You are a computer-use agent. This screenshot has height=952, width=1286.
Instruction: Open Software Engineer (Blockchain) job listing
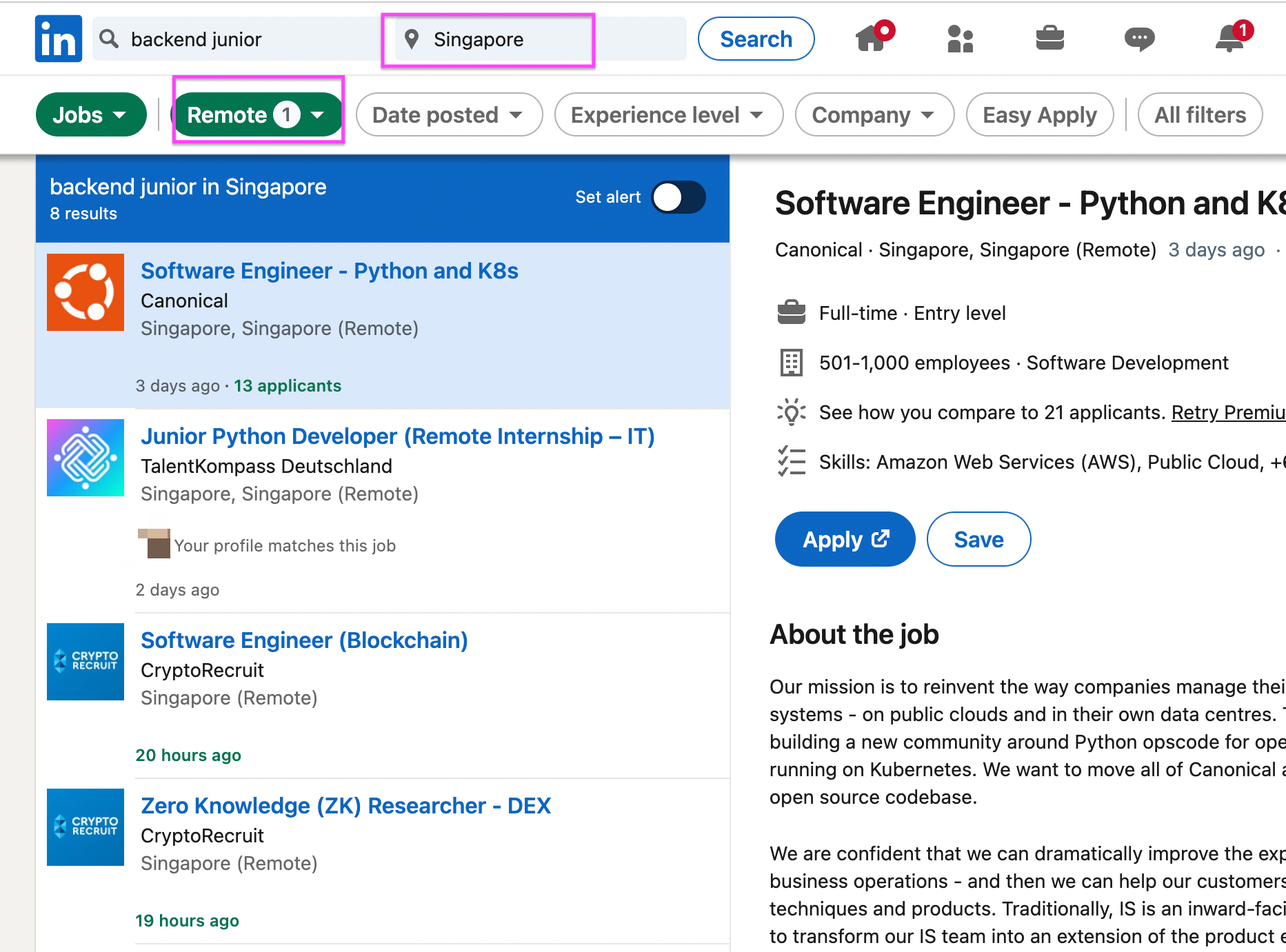click(304, 640)
